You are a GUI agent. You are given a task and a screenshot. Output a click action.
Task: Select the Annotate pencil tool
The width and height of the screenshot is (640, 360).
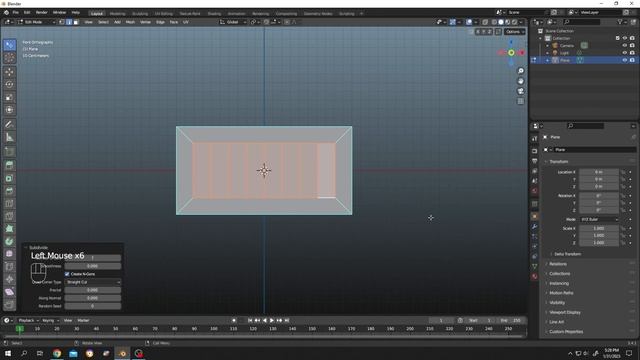pos(9,124)
